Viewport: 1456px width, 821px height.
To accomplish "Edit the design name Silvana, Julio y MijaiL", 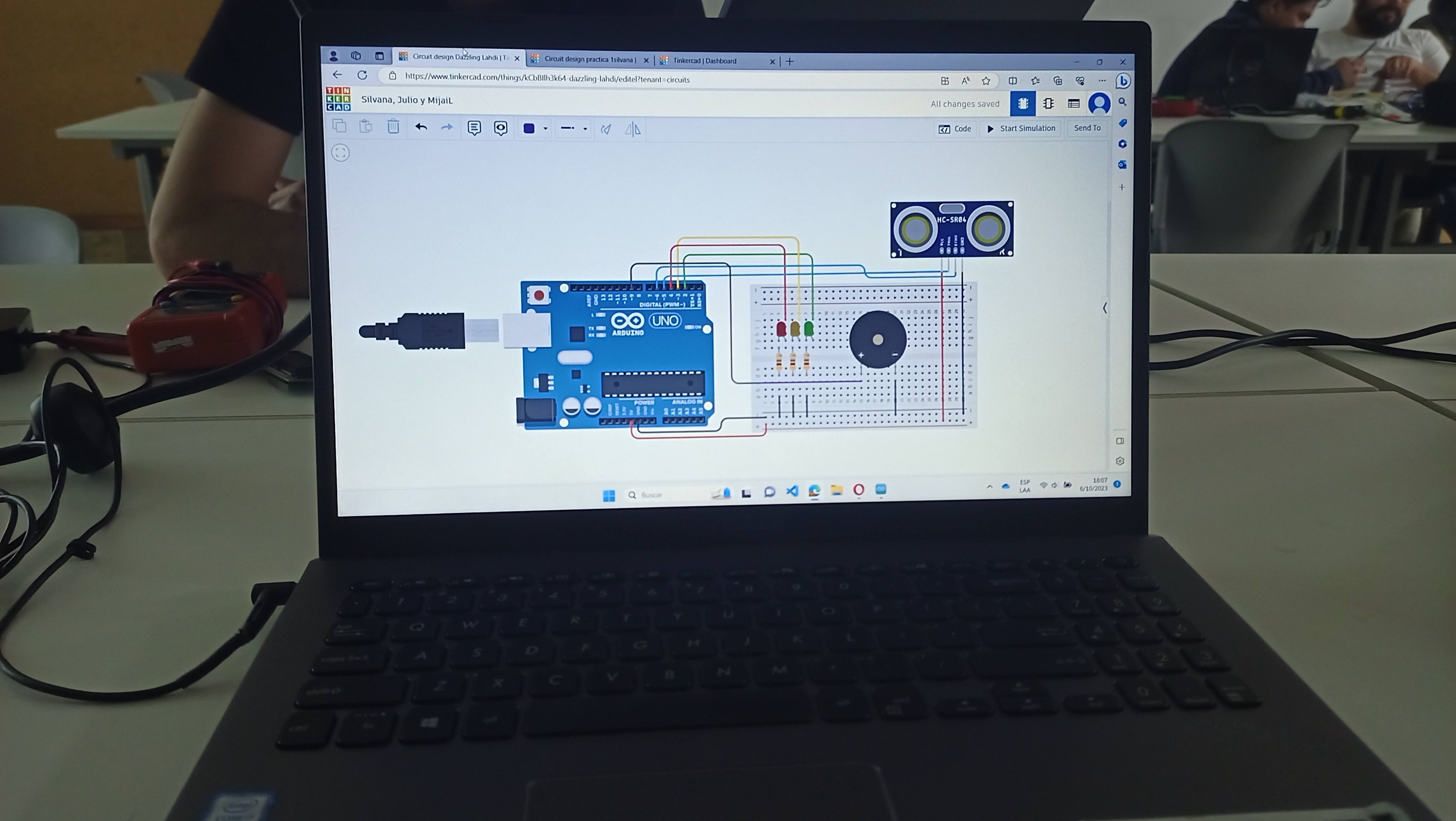I will pyautogui.click(x=407, y=100).
